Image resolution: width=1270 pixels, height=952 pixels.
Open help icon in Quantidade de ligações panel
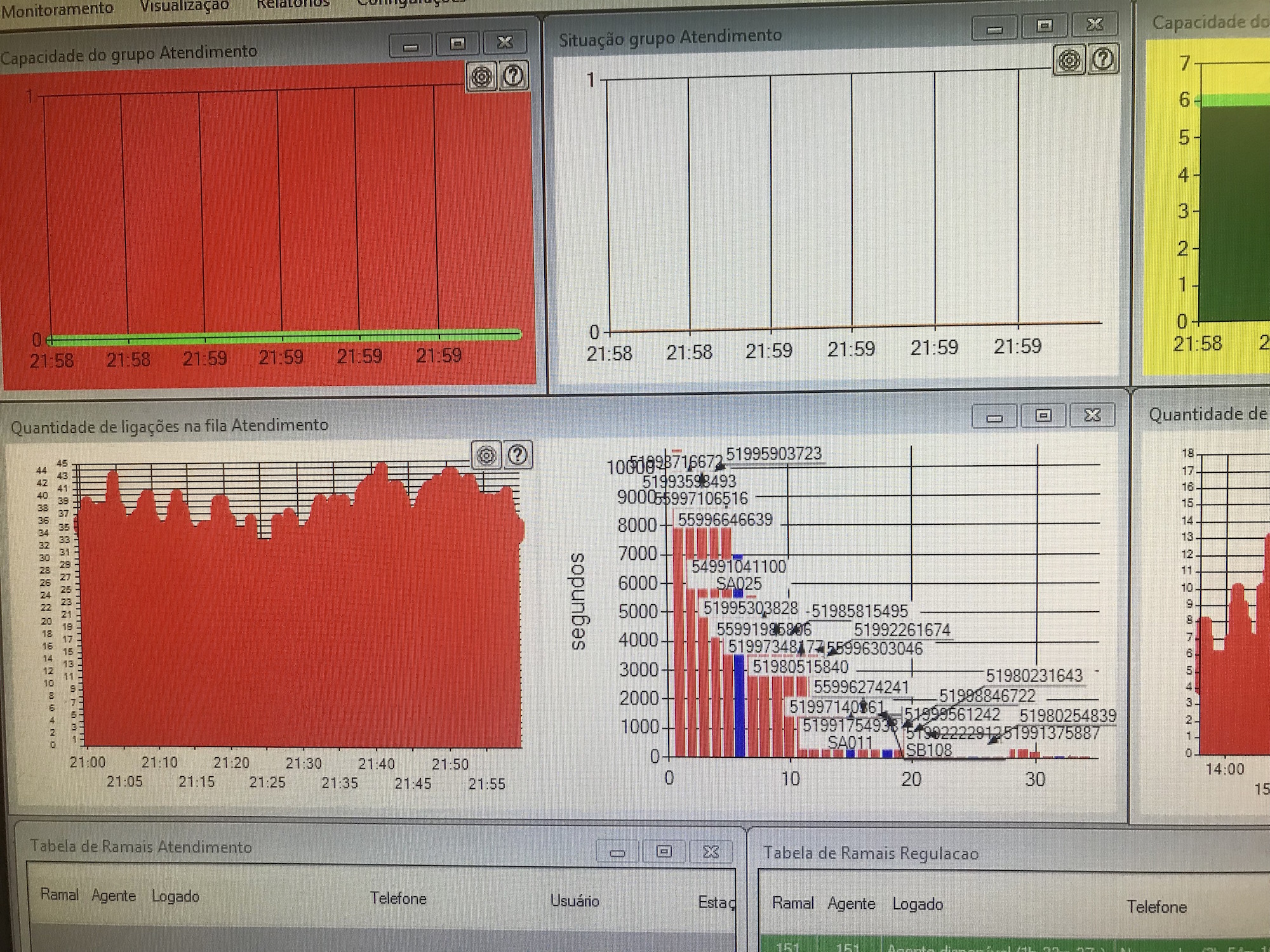pos(518,454)
